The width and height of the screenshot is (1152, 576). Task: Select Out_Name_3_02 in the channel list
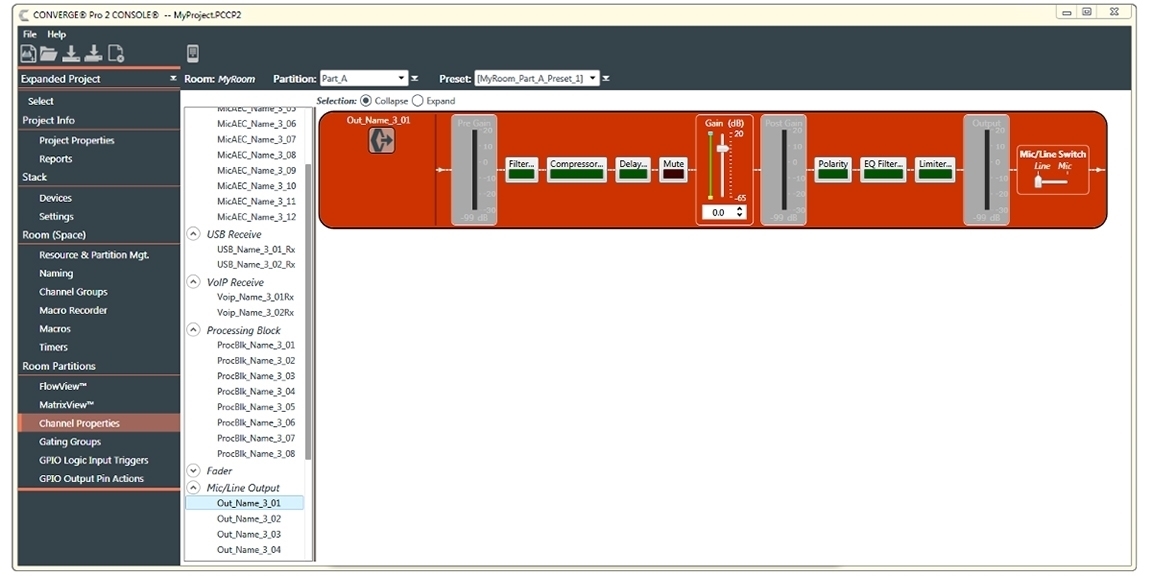click(x=248, y=519)
